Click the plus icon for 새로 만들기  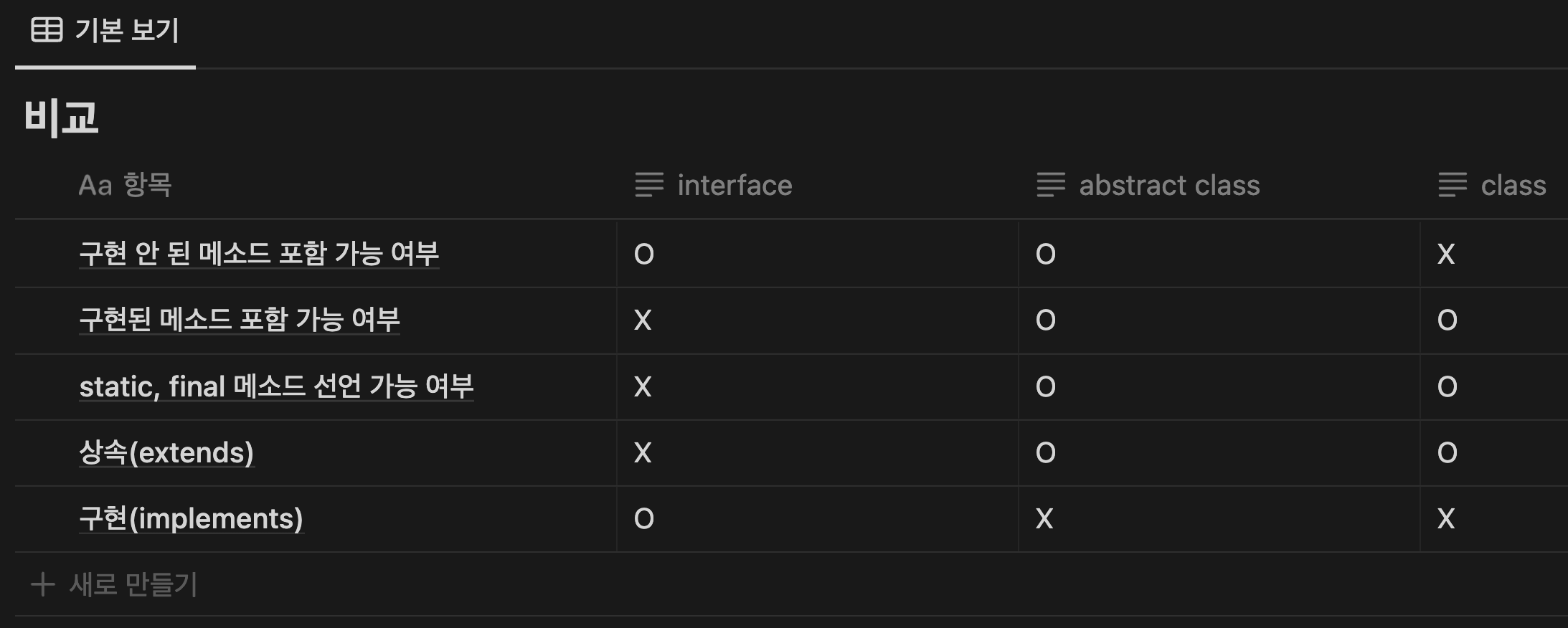click(43, 584)
